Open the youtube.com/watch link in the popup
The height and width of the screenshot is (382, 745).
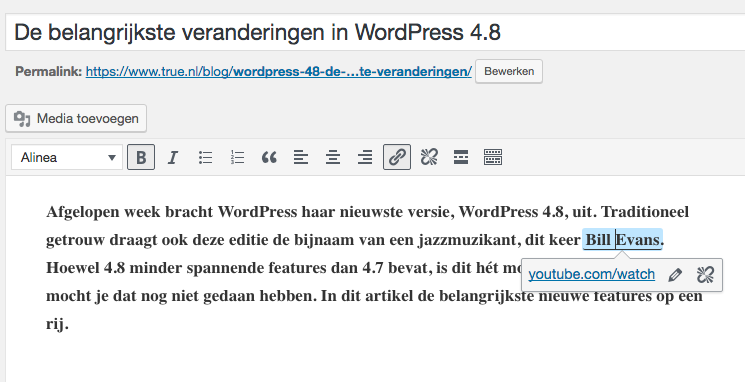click(592, 275)
